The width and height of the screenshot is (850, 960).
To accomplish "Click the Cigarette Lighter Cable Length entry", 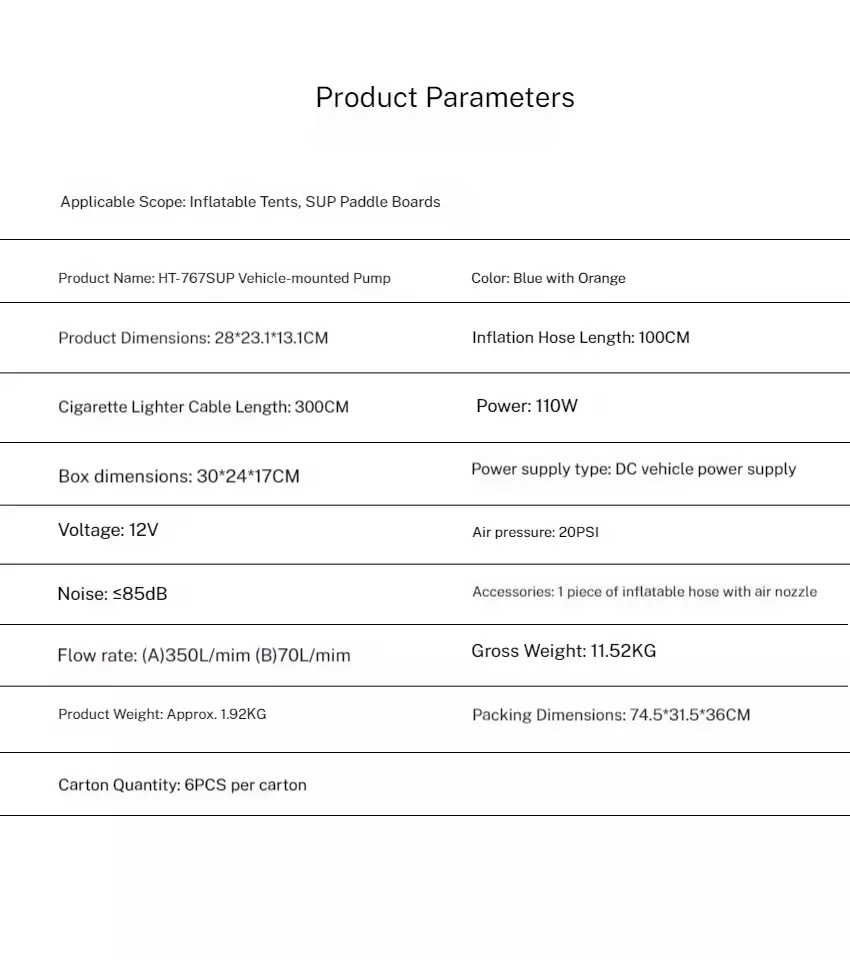I will pos(203,407).
